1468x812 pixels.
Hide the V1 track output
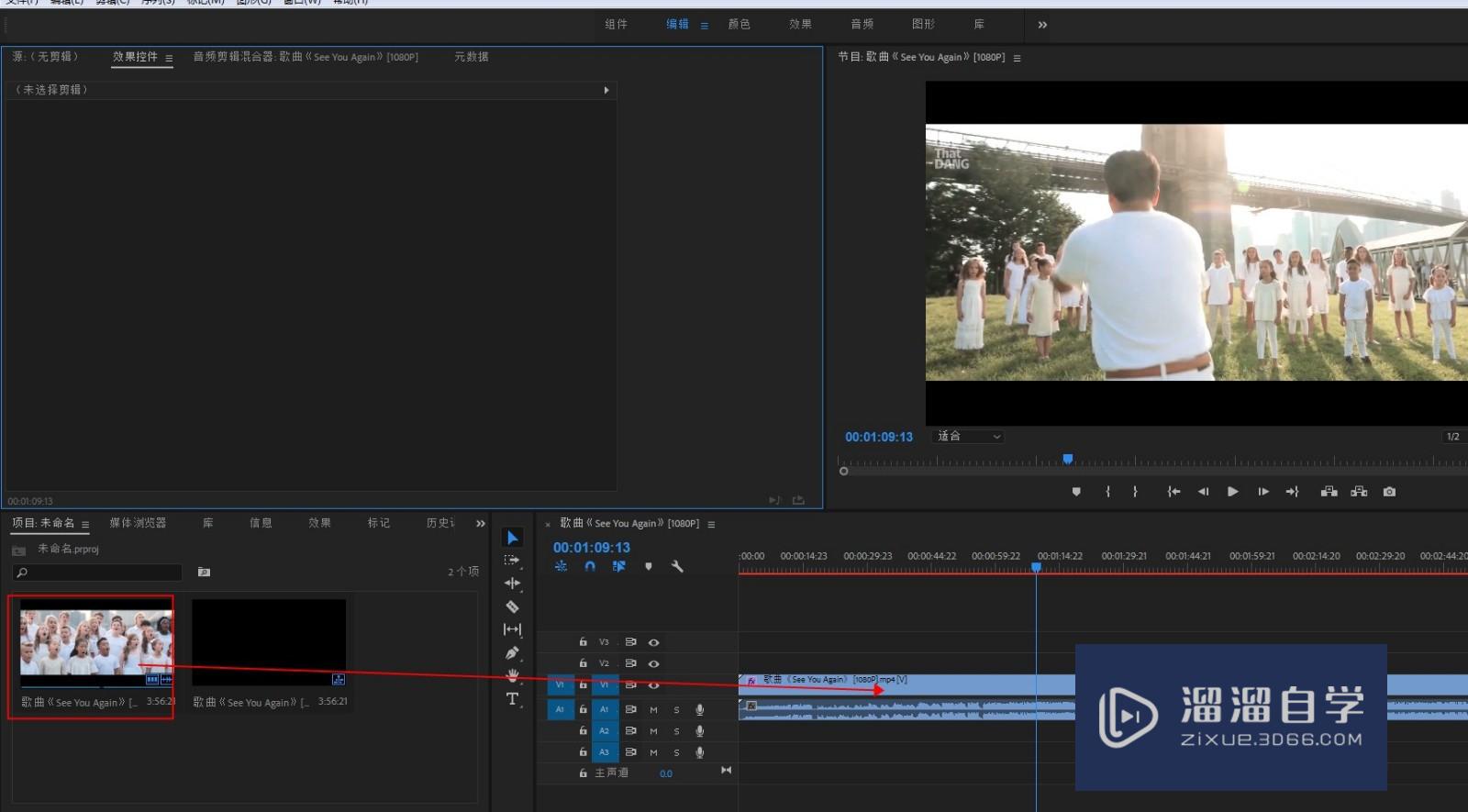pyautogui.click(x=653, y=684)
